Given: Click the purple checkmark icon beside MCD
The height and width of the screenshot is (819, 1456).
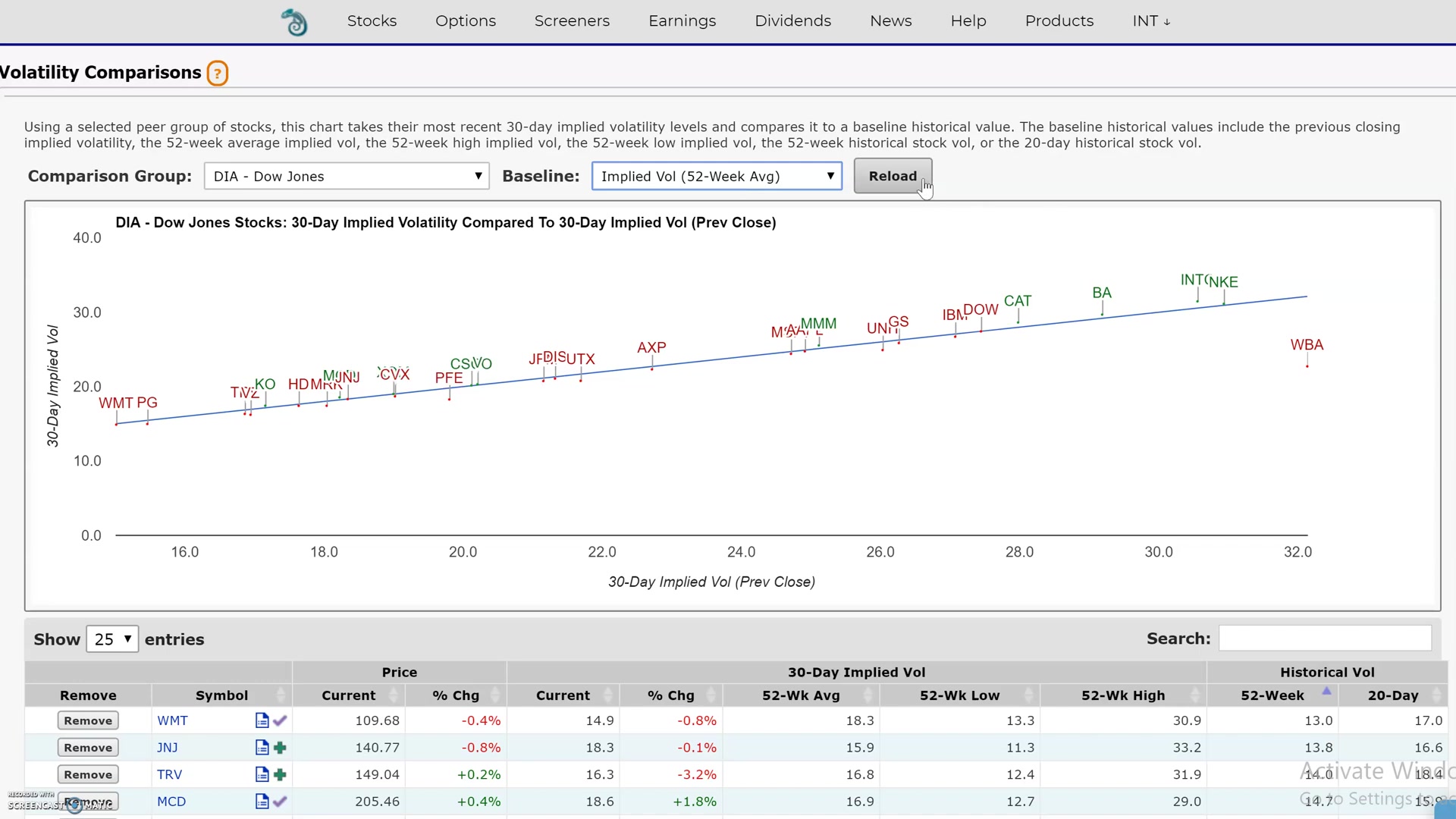Looking at the screenshot, I should click(280, 802).
